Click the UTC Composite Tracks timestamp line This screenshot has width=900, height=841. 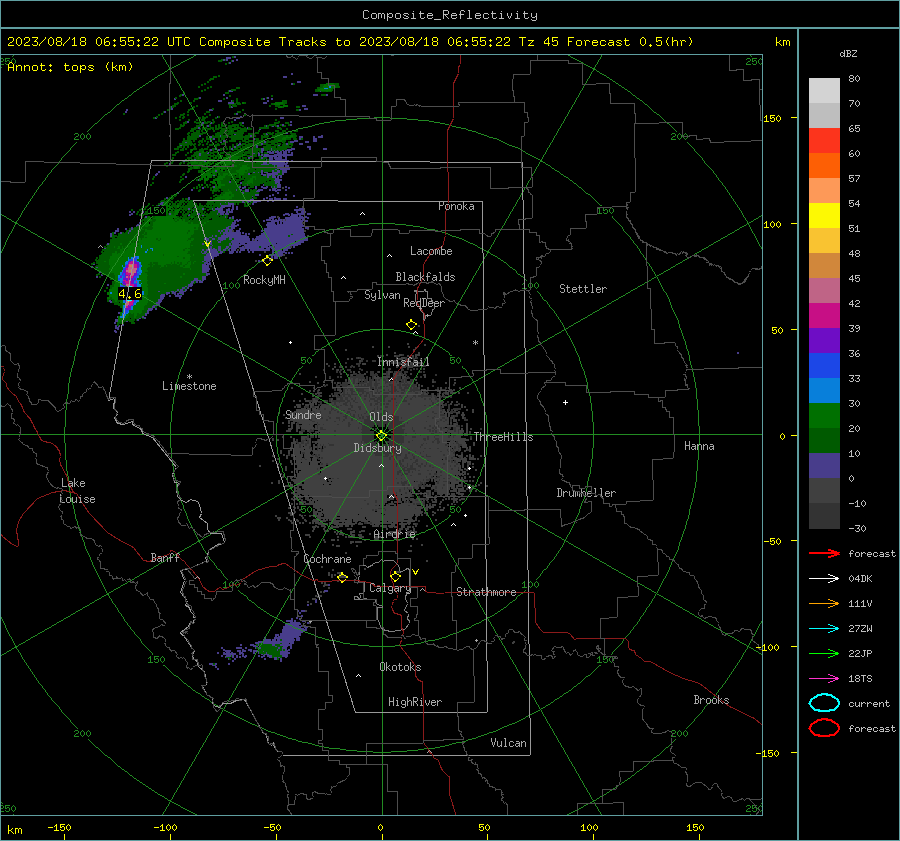(350, 42)
